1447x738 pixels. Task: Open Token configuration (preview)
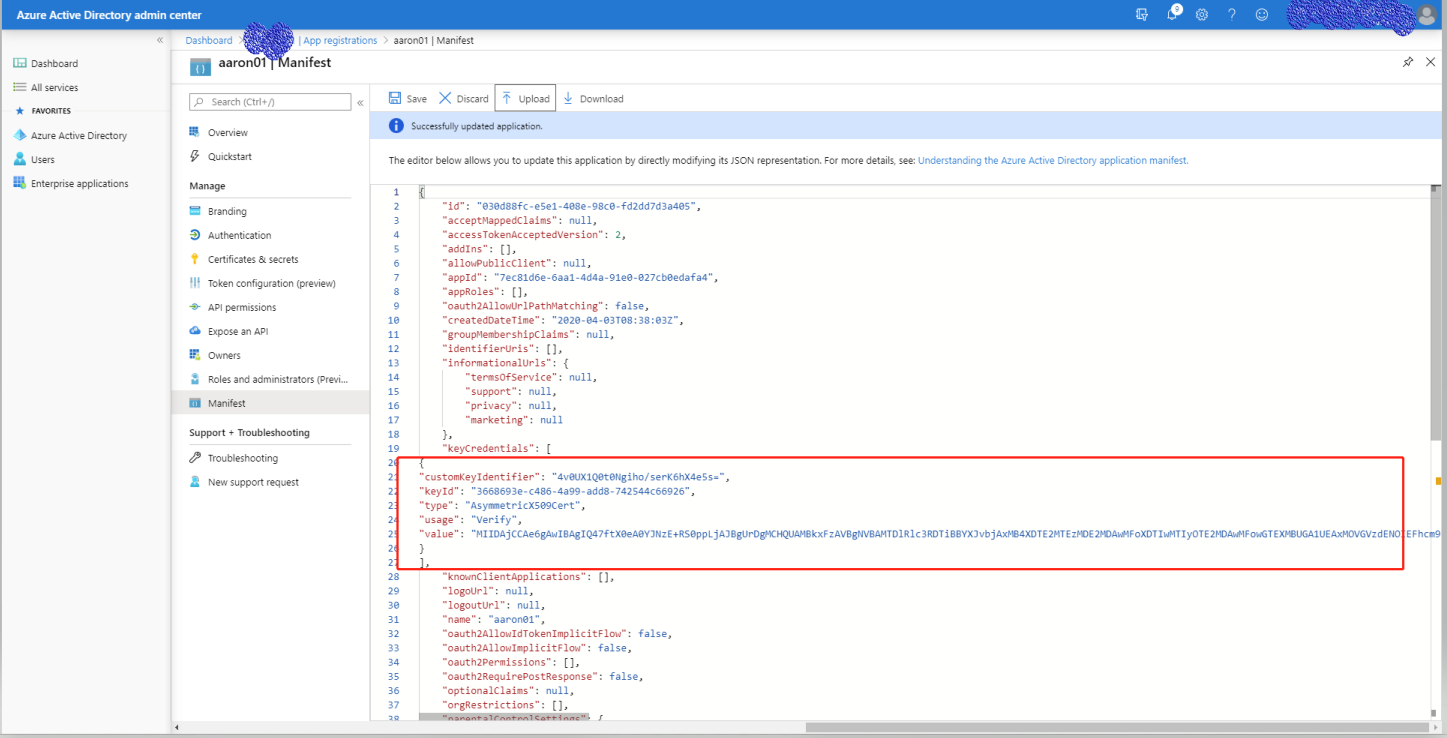(270, 283)
